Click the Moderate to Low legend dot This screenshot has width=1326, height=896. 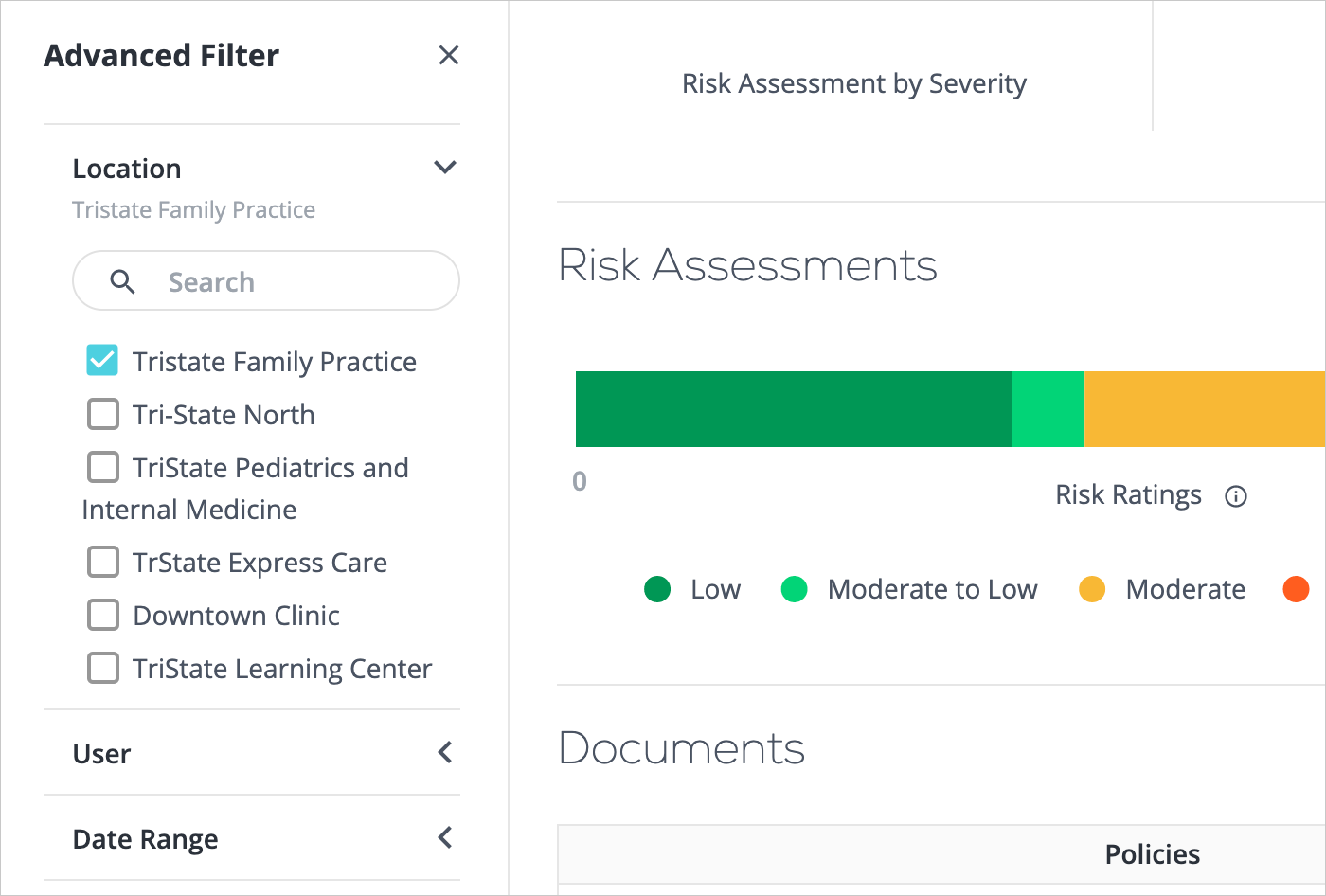[x=793, y=589]
